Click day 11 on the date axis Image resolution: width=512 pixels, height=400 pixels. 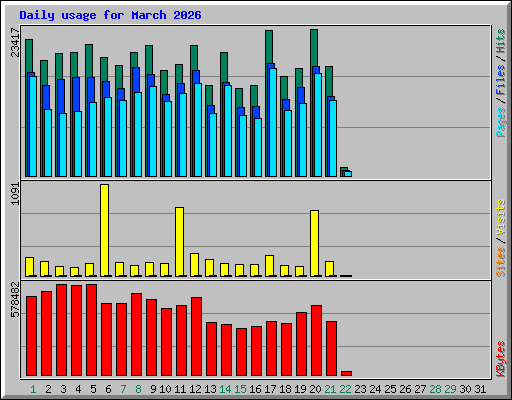[x=180, y=389]
